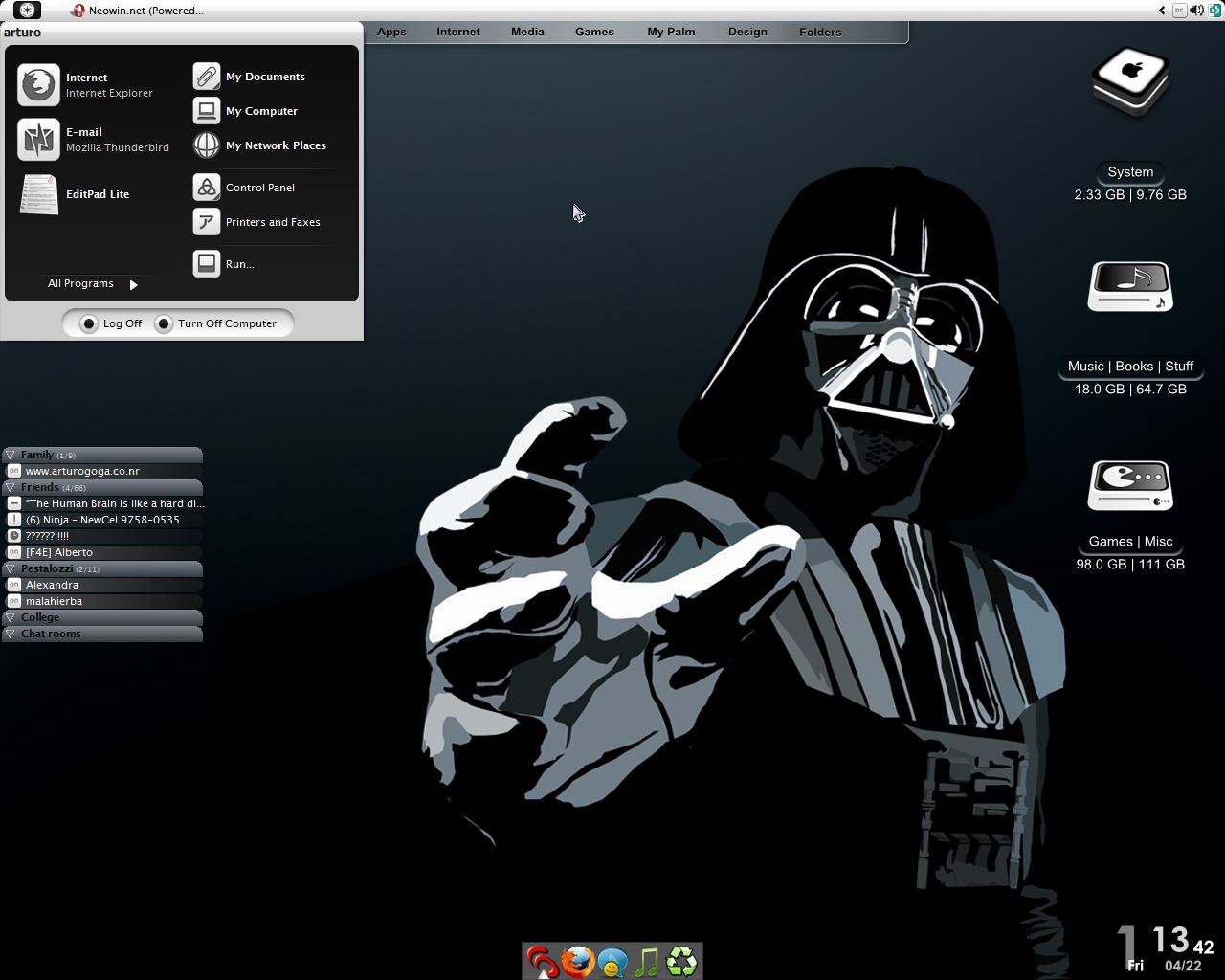
Task: Click online icon beside [F4E] Alberto
Action: tap(13, 552)
